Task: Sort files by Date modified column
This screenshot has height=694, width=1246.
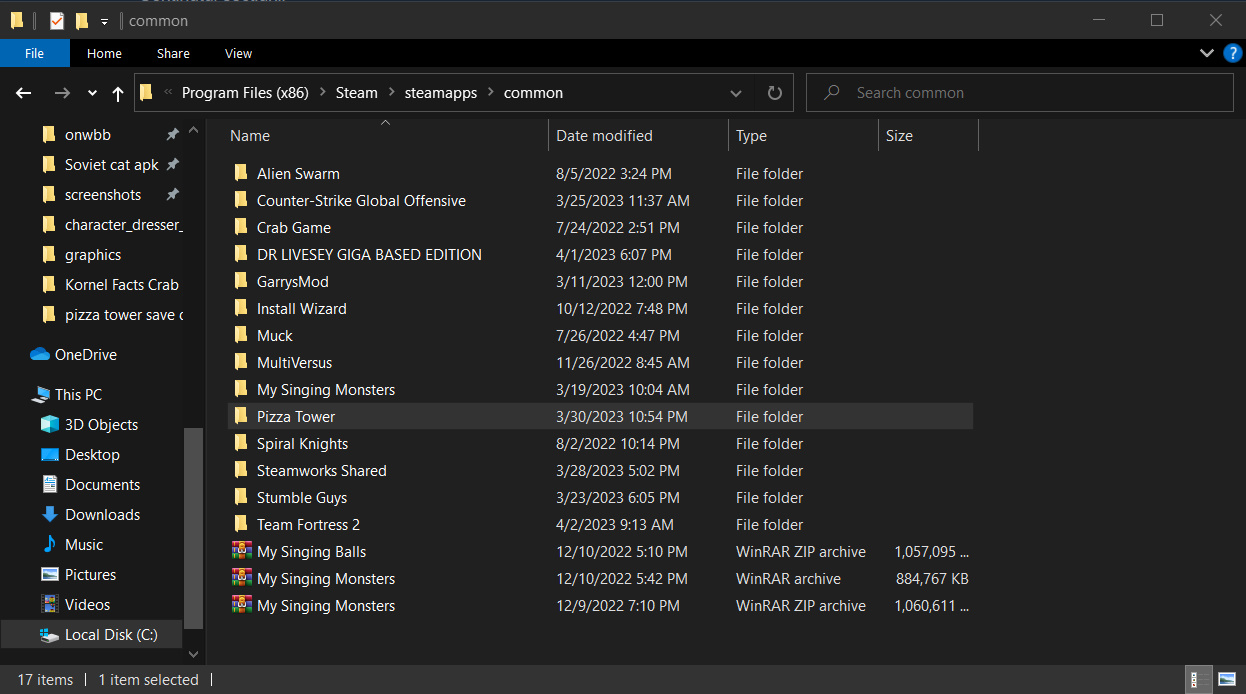Action: tap(604, 136)
